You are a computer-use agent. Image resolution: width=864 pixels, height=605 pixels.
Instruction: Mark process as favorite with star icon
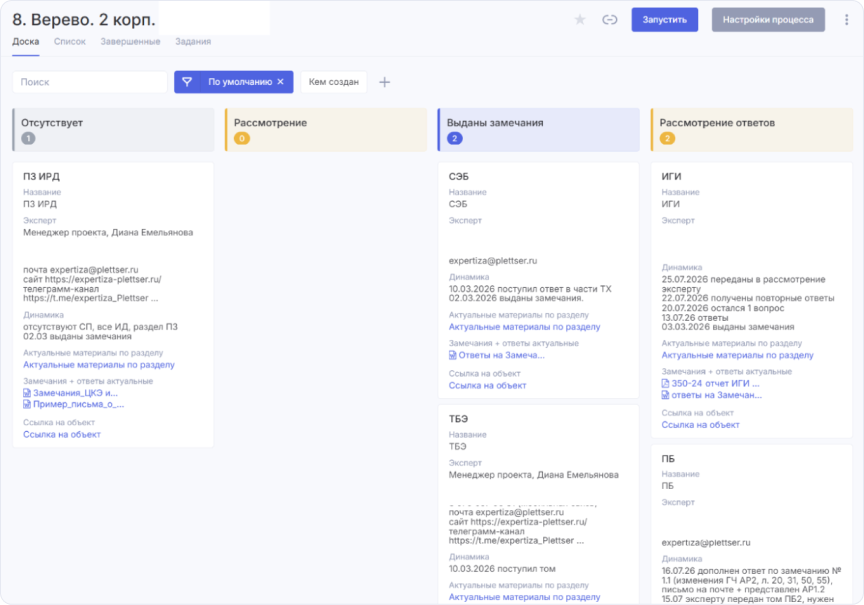click(x=580, y=20)
